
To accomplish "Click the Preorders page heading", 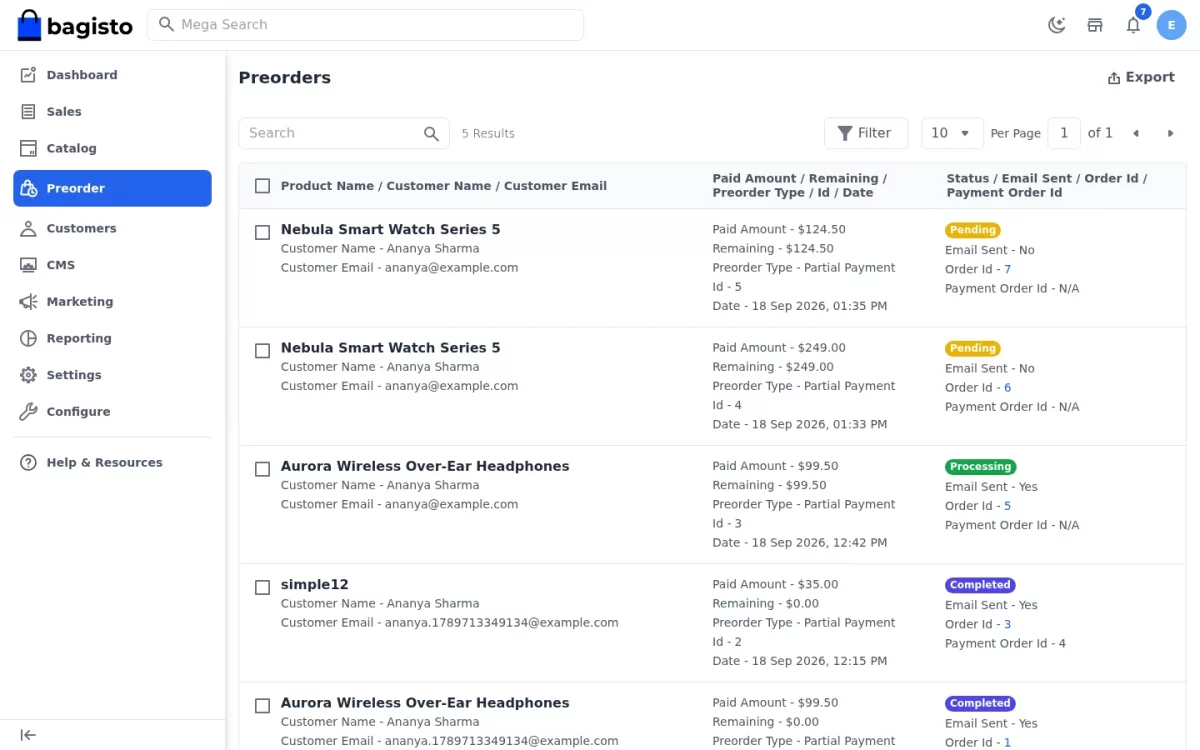I will point(284,77).
